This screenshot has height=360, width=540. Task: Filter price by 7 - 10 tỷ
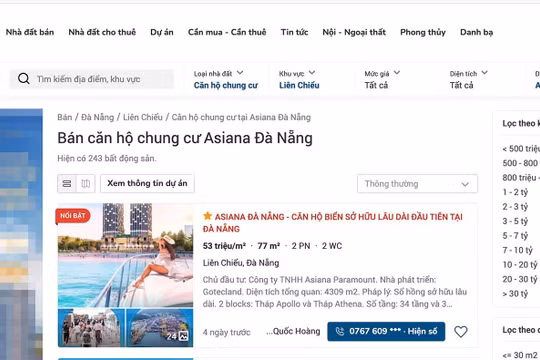point(517,250)
